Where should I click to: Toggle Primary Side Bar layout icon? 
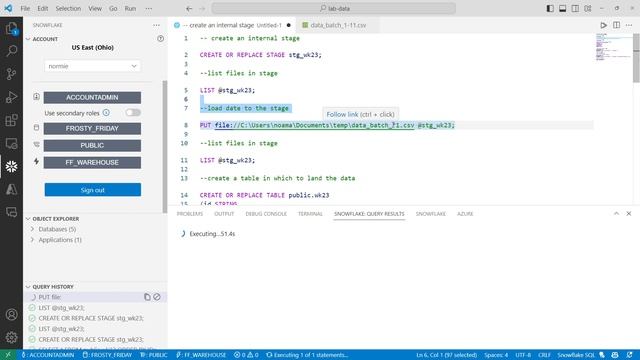pos(550,8)
